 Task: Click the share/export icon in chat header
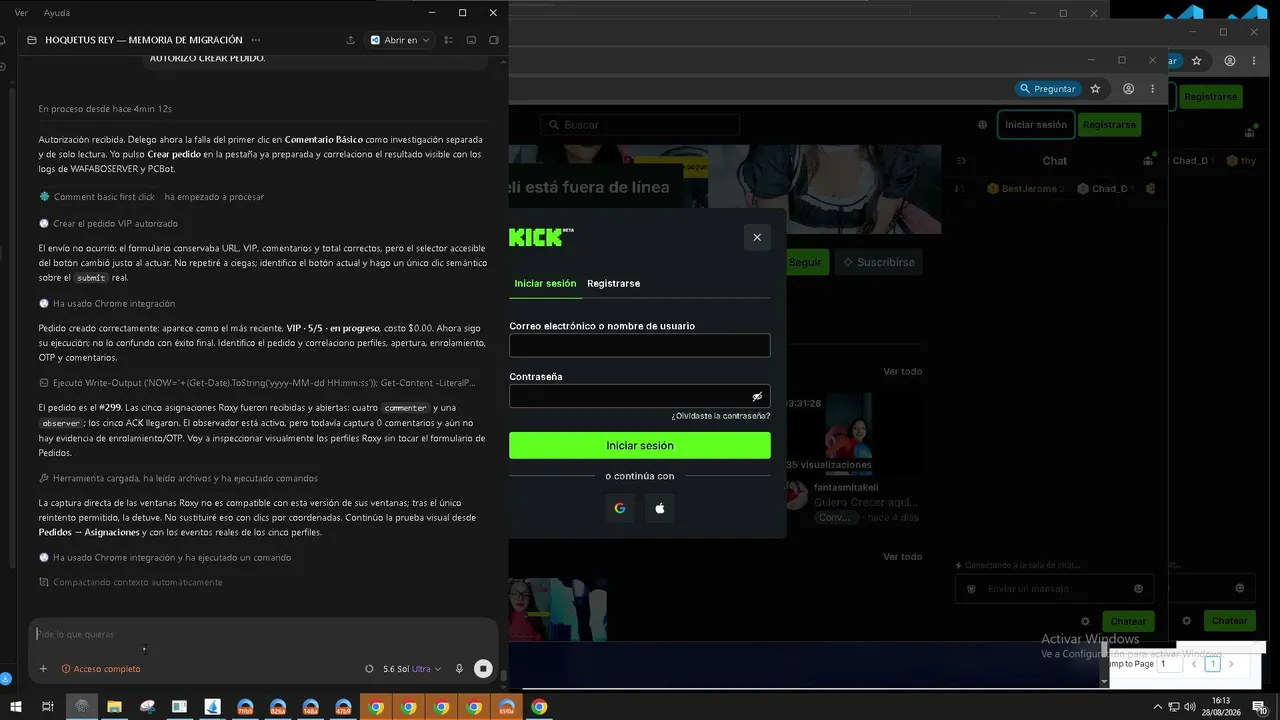tap(351, 40)
